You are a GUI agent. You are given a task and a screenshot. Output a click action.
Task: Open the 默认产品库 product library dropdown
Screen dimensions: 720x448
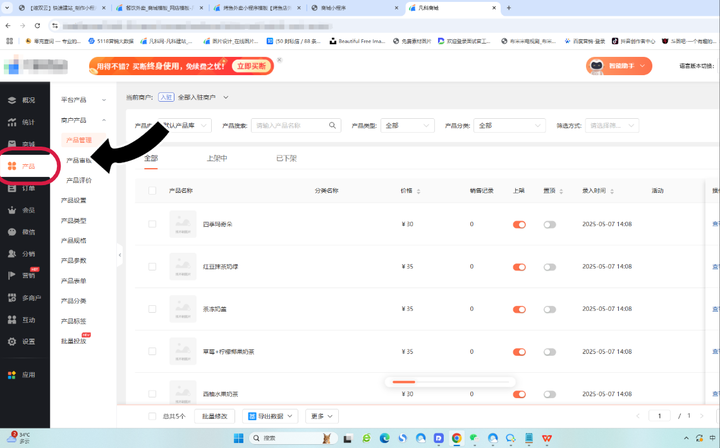(184, 125)
